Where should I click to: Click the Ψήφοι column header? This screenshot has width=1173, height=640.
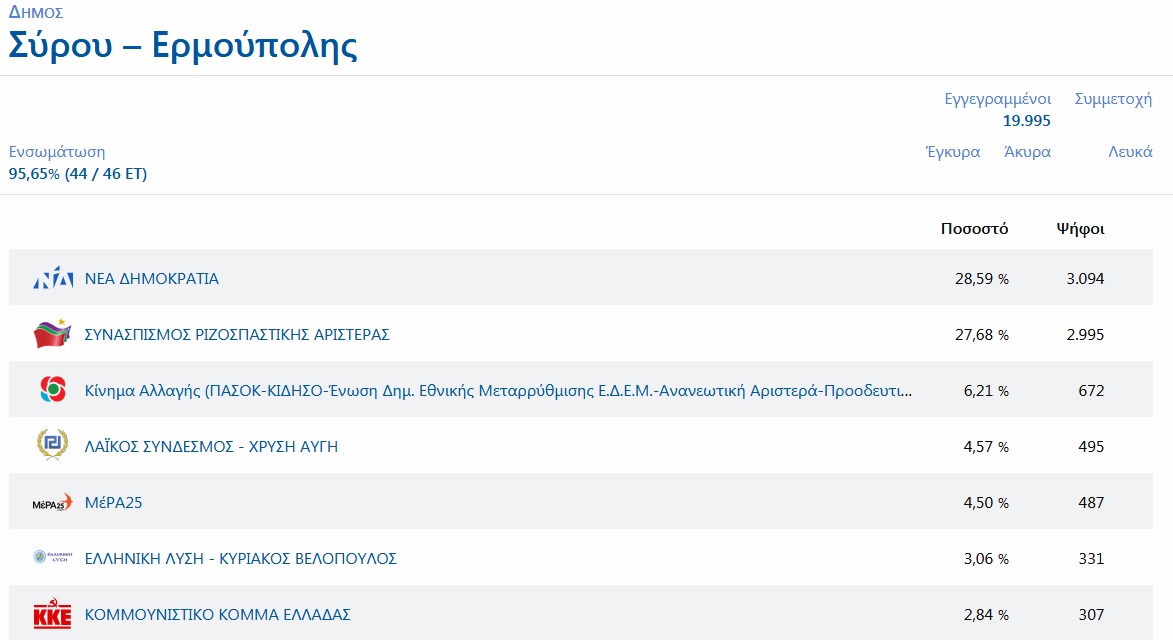coord(1080,229)
